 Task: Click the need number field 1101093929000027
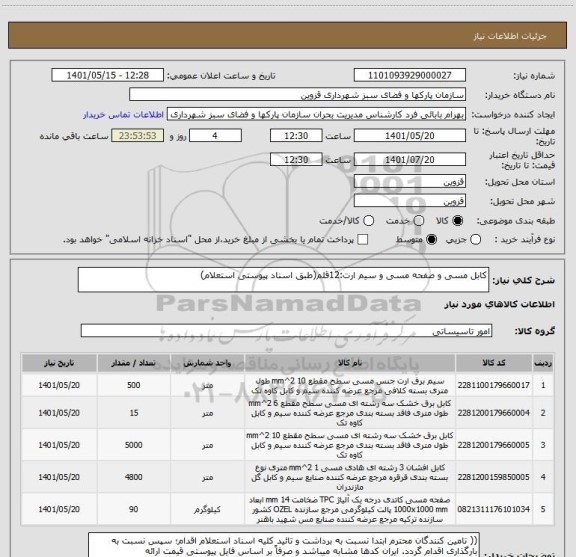tap(410, 75)
